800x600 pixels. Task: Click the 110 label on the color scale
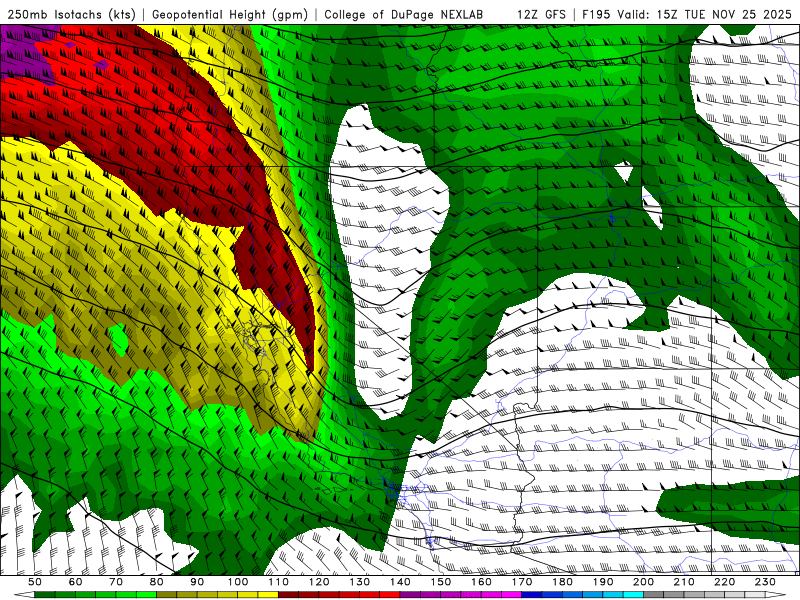tap(278, 582)
